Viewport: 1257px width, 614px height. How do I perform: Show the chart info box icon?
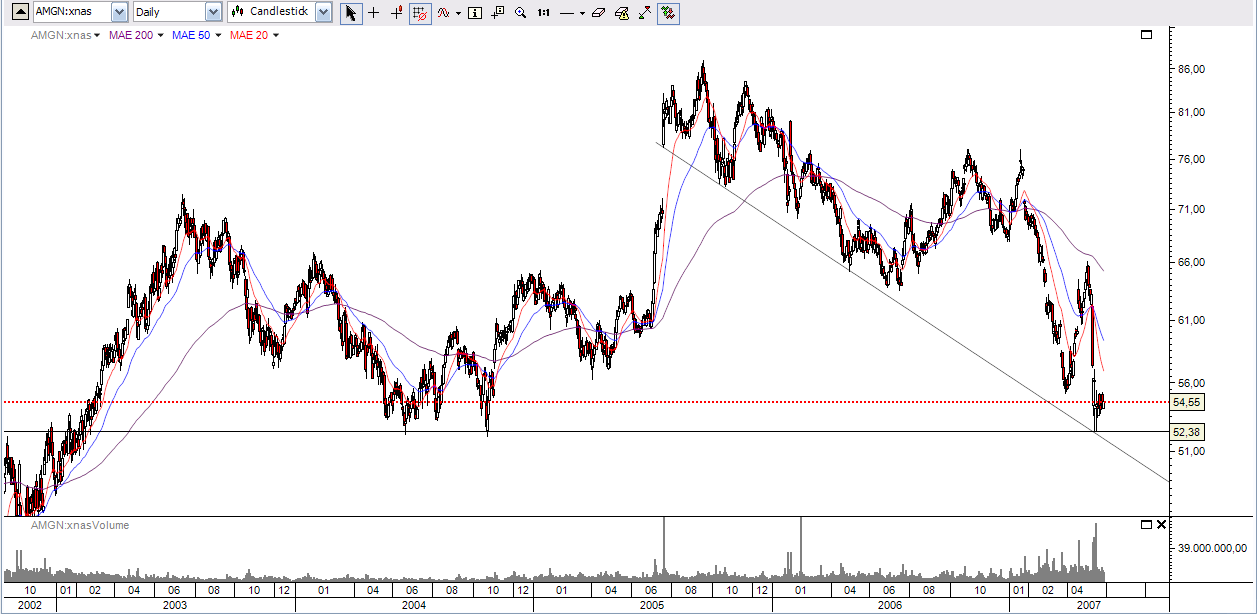(475, 13)
